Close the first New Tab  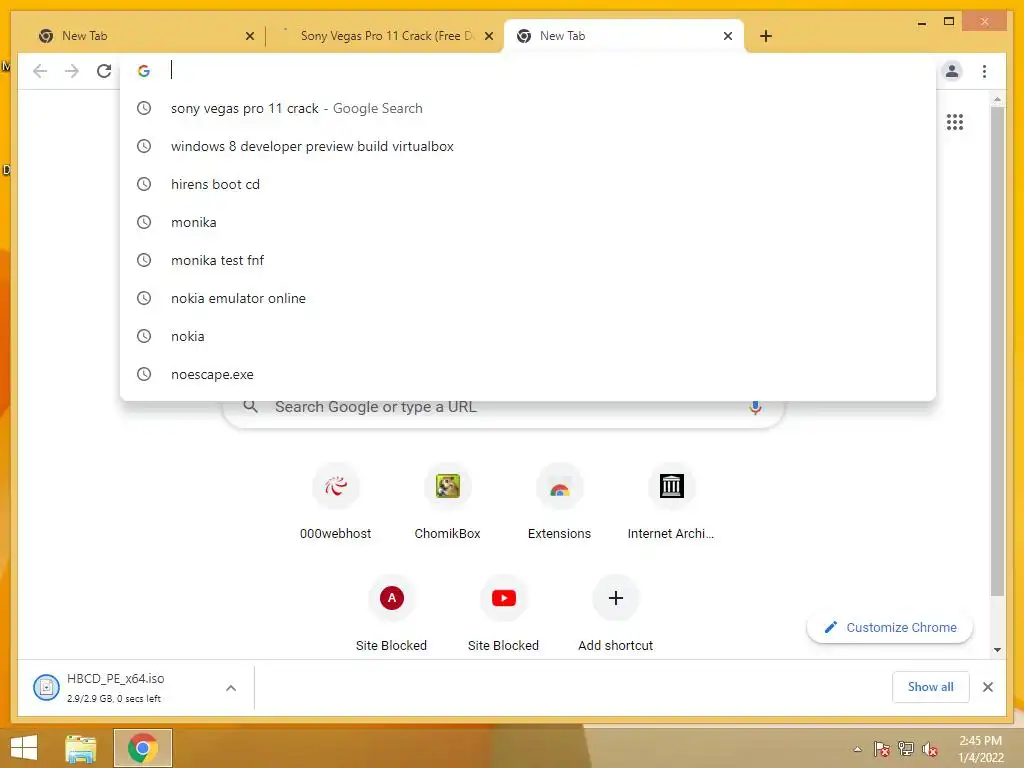249,36
